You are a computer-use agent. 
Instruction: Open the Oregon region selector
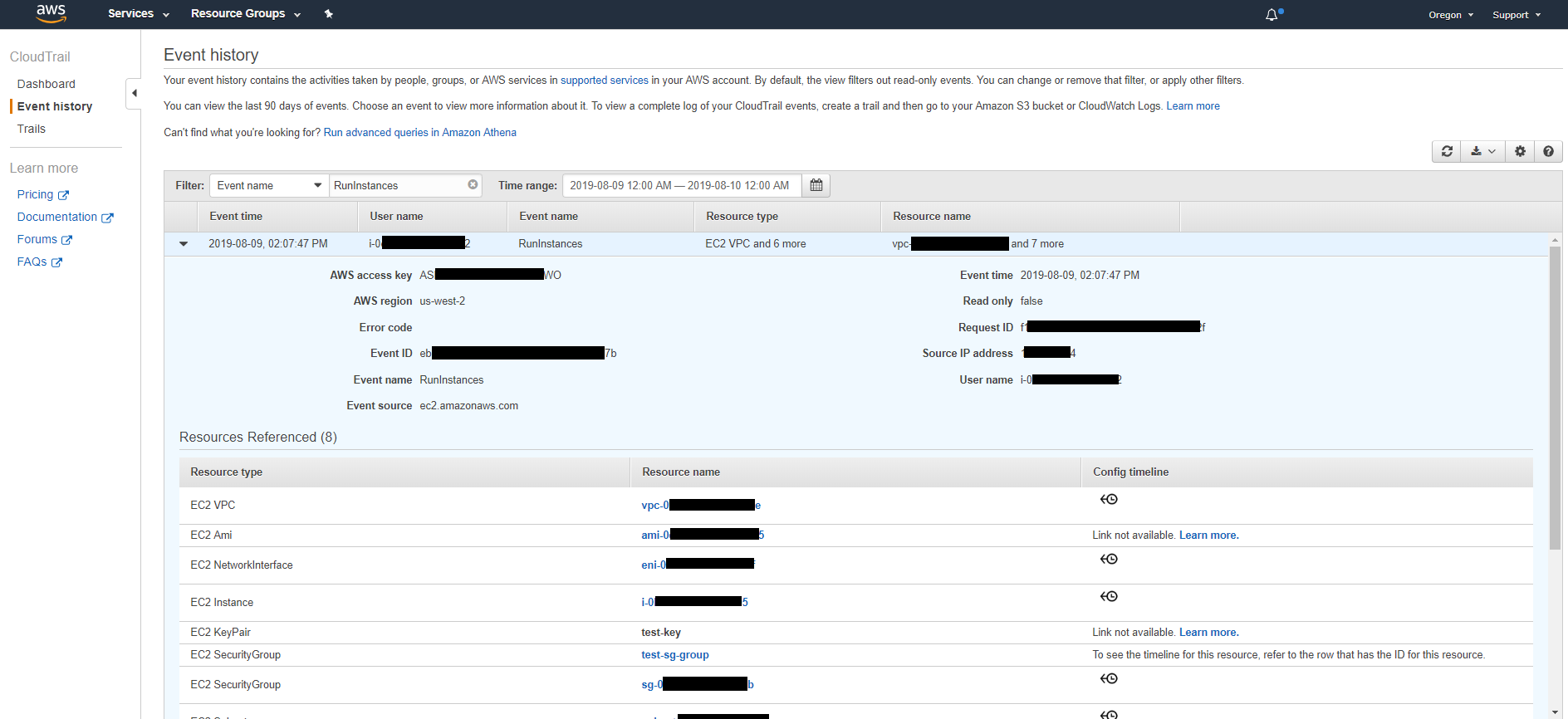1451,15
